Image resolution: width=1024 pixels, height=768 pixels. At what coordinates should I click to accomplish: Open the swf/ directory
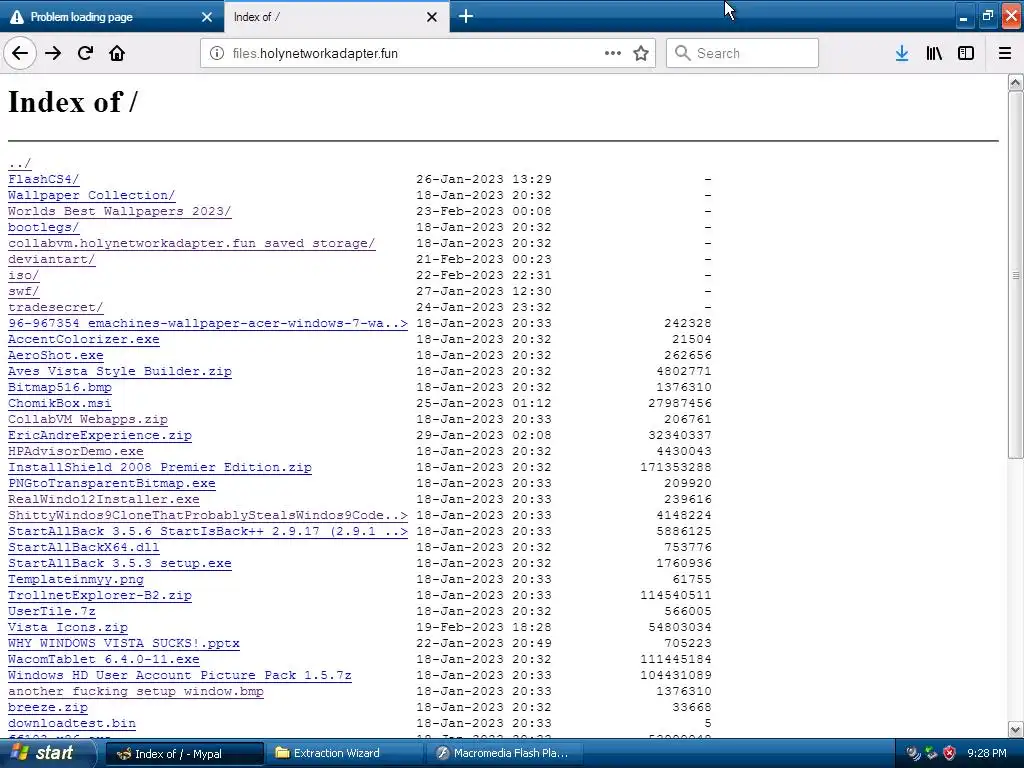(24, 291)
